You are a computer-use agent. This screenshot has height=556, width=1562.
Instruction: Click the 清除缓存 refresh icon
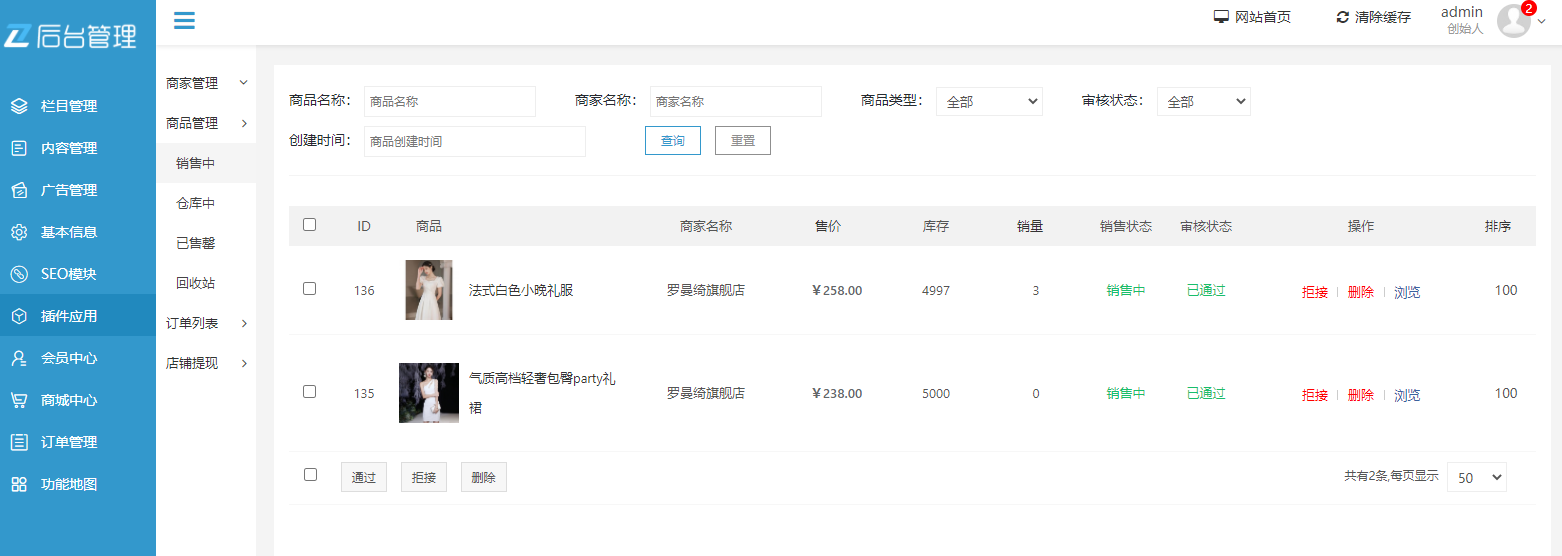click(1342, 17)
